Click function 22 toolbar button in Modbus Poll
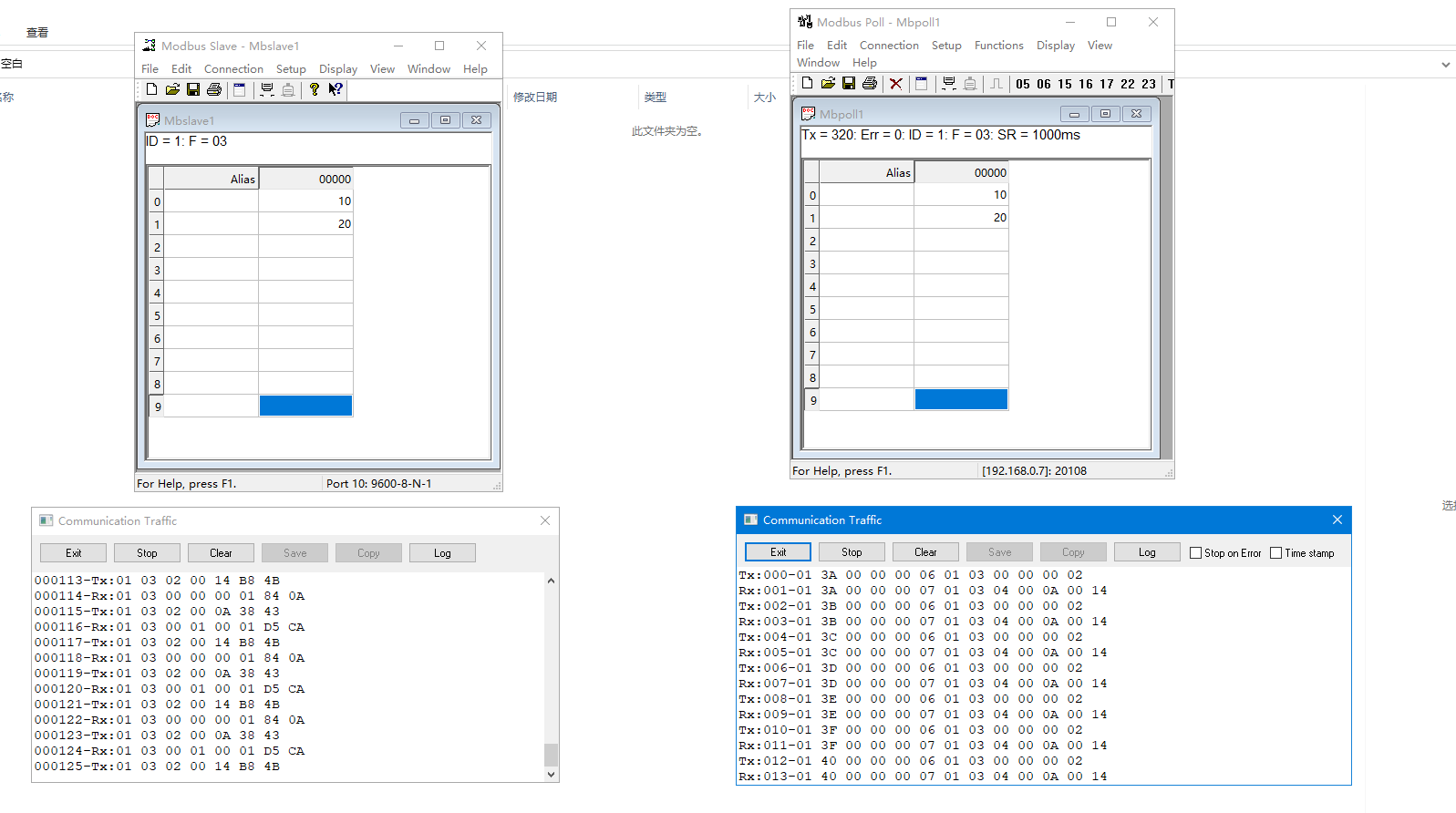The image size is (1456, 813). [1128, 84]
